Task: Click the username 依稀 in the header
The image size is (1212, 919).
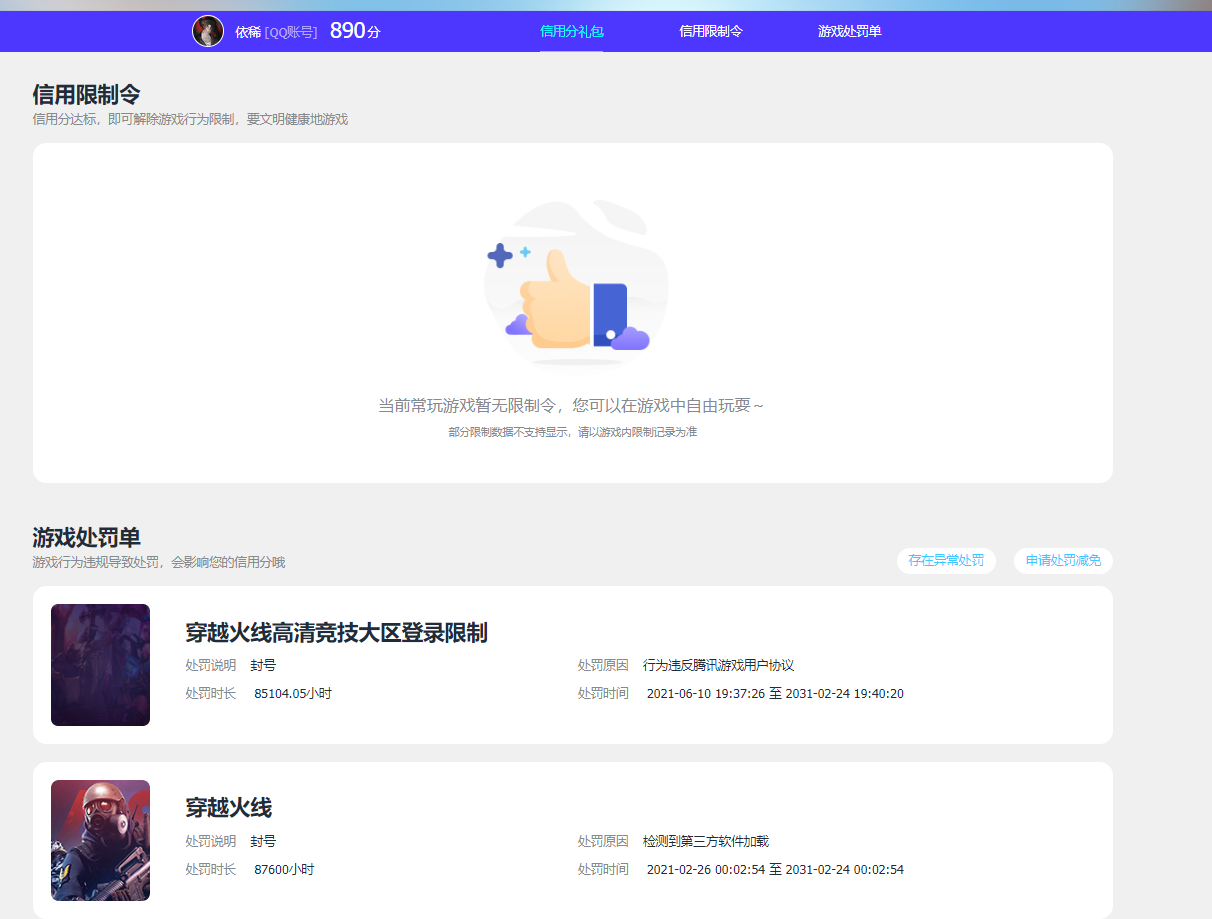Action: tap(248, 32)
